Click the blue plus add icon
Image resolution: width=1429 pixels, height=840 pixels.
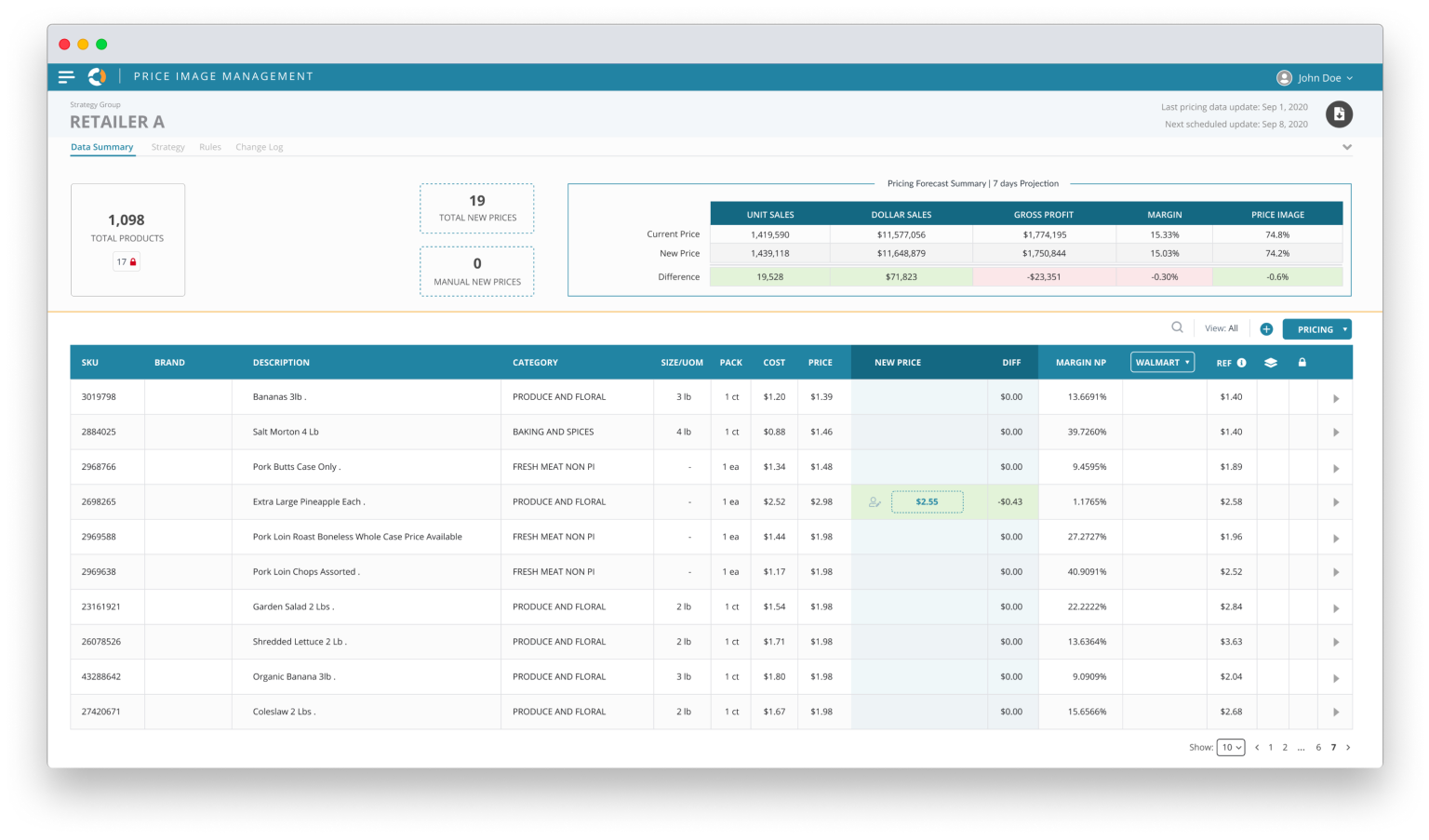point(1266,329)
